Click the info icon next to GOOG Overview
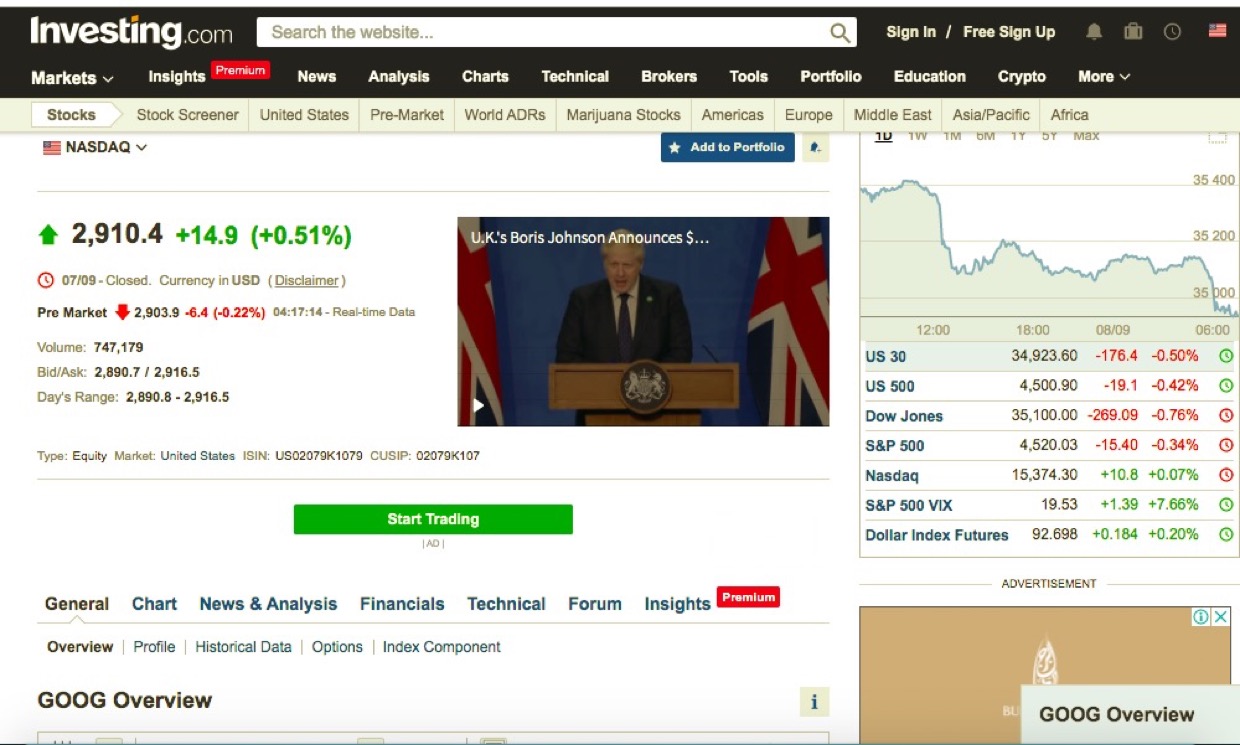 (815, 702)
